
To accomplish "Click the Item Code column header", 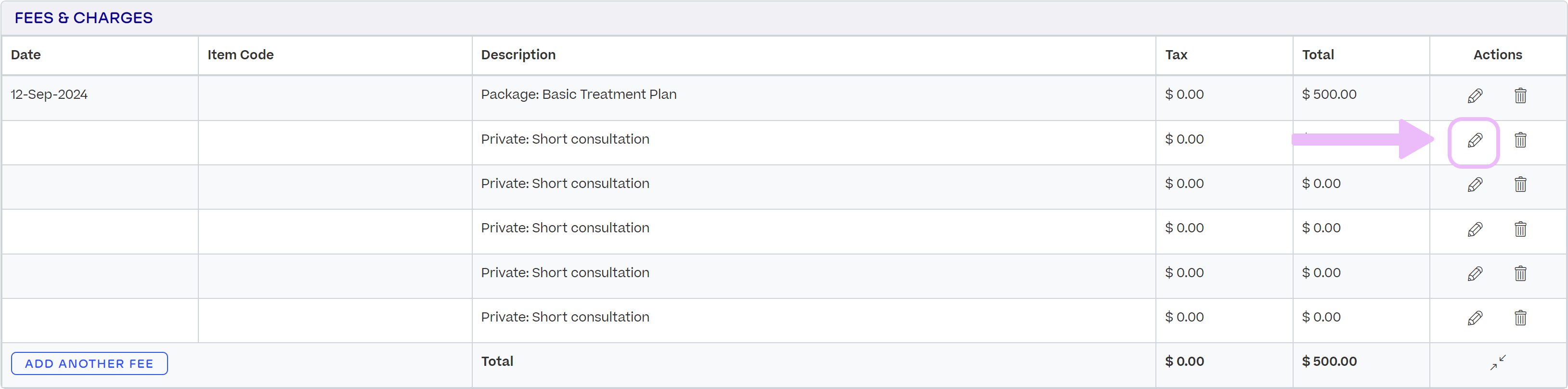I will pos(240,55).
